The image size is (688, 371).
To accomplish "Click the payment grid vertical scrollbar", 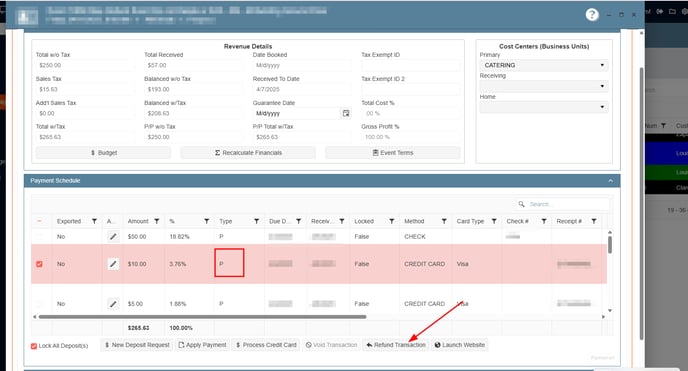I will (x=610, y=245).
